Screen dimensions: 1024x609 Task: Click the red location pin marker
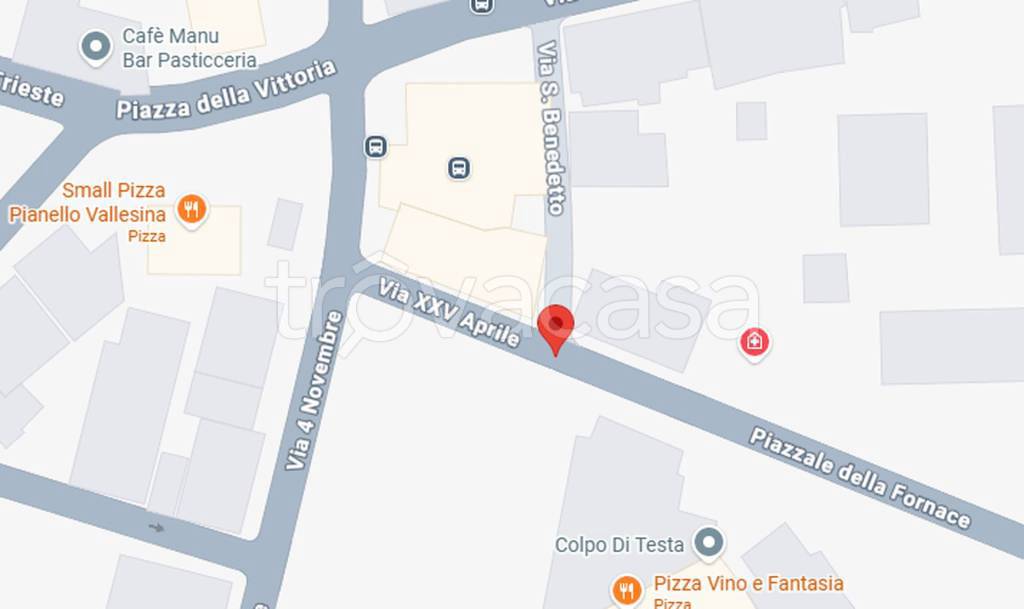coord(555,330)
